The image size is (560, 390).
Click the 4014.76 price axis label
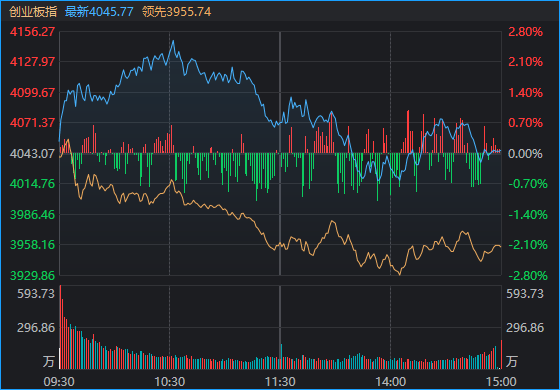[32, 184]
